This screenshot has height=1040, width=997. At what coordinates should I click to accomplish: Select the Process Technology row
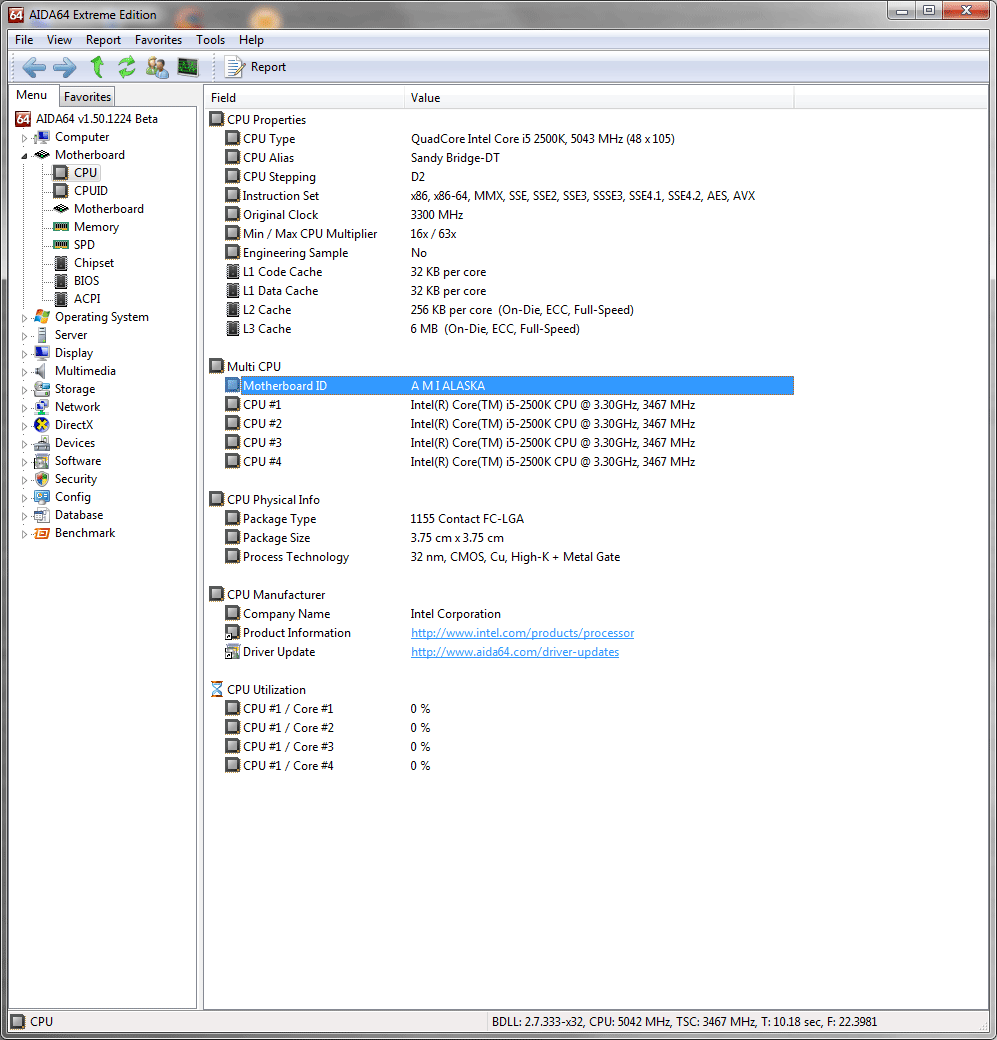coord(508,557)
